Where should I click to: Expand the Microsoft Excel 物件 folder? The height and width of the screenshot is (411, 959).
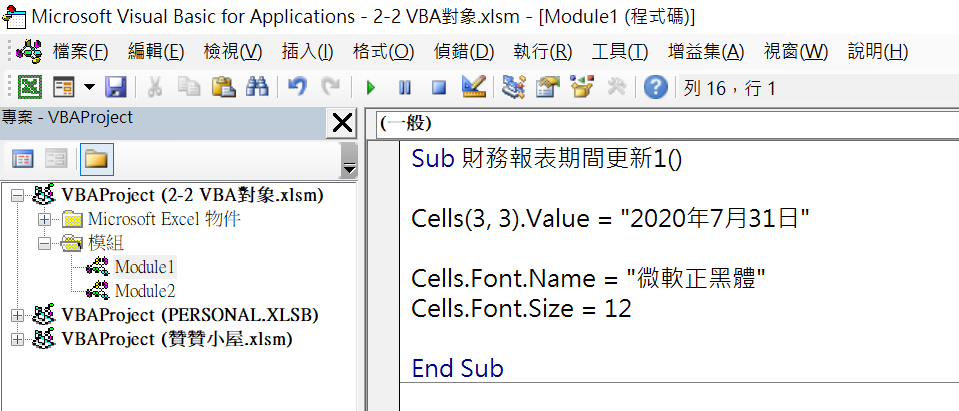pos(43,219)
